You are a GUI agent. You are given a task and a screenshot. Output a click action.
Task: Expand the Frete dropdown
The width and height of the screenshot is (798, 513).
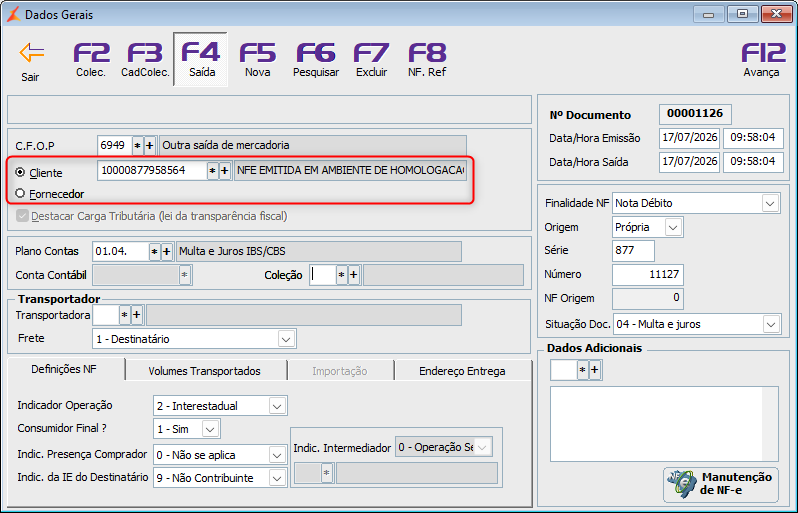coord(287,339)
